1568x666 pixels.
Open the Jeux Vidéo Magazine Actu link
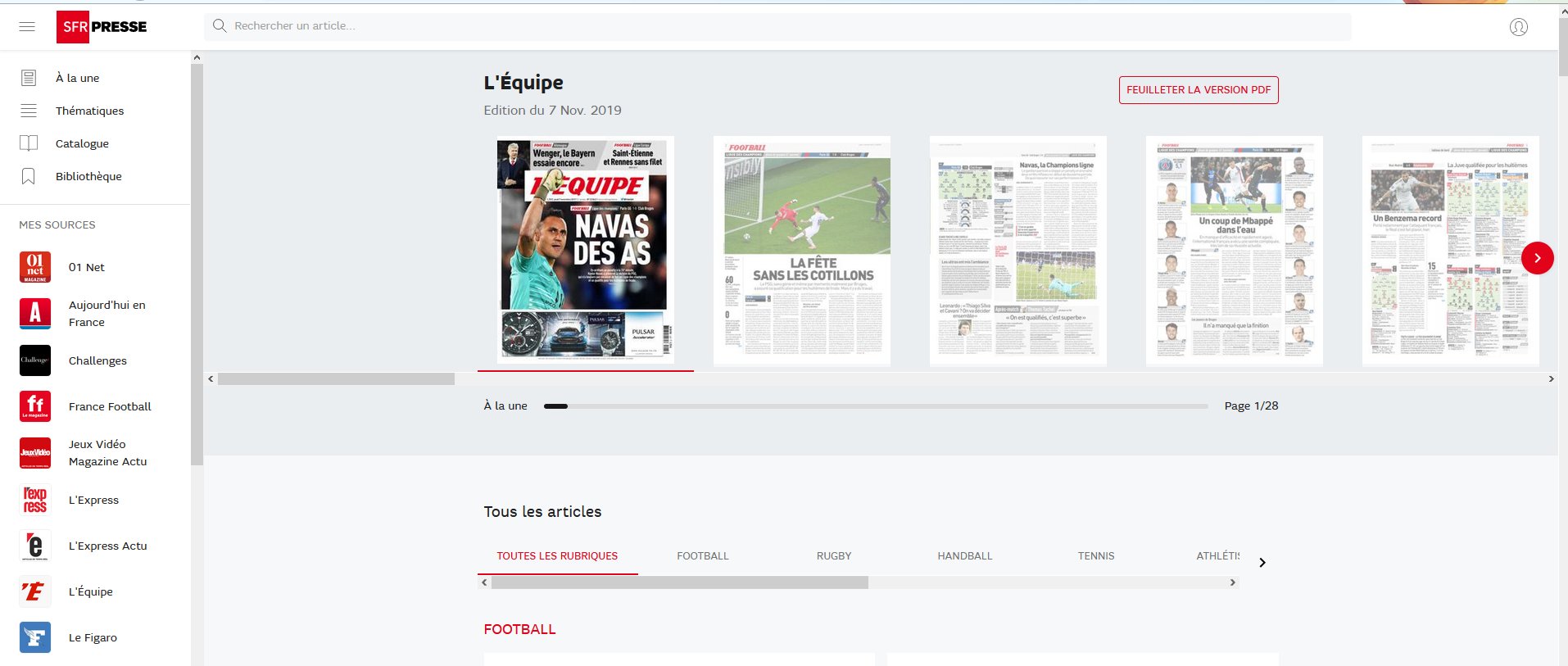(x=107, y=452)
